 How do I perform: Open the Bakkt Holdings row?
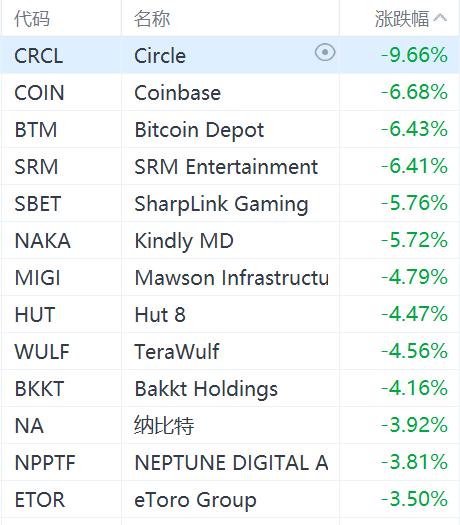click(230, 388)
